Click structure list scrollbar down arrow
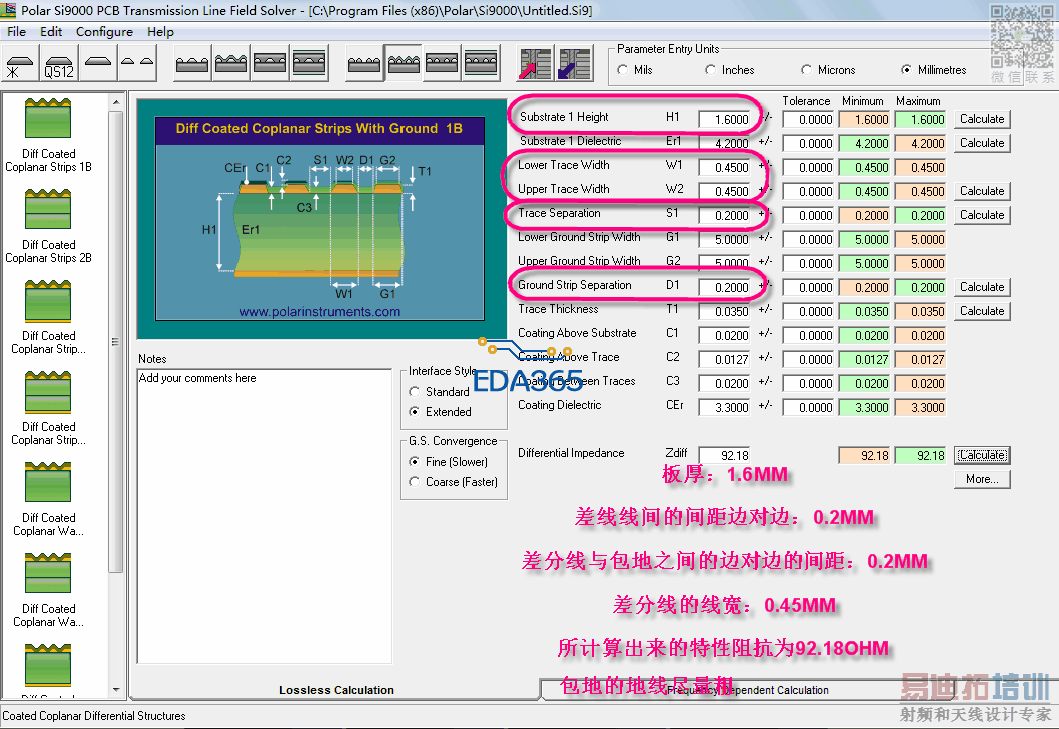This screenshot has height=729, width=1059. point(115,690)
